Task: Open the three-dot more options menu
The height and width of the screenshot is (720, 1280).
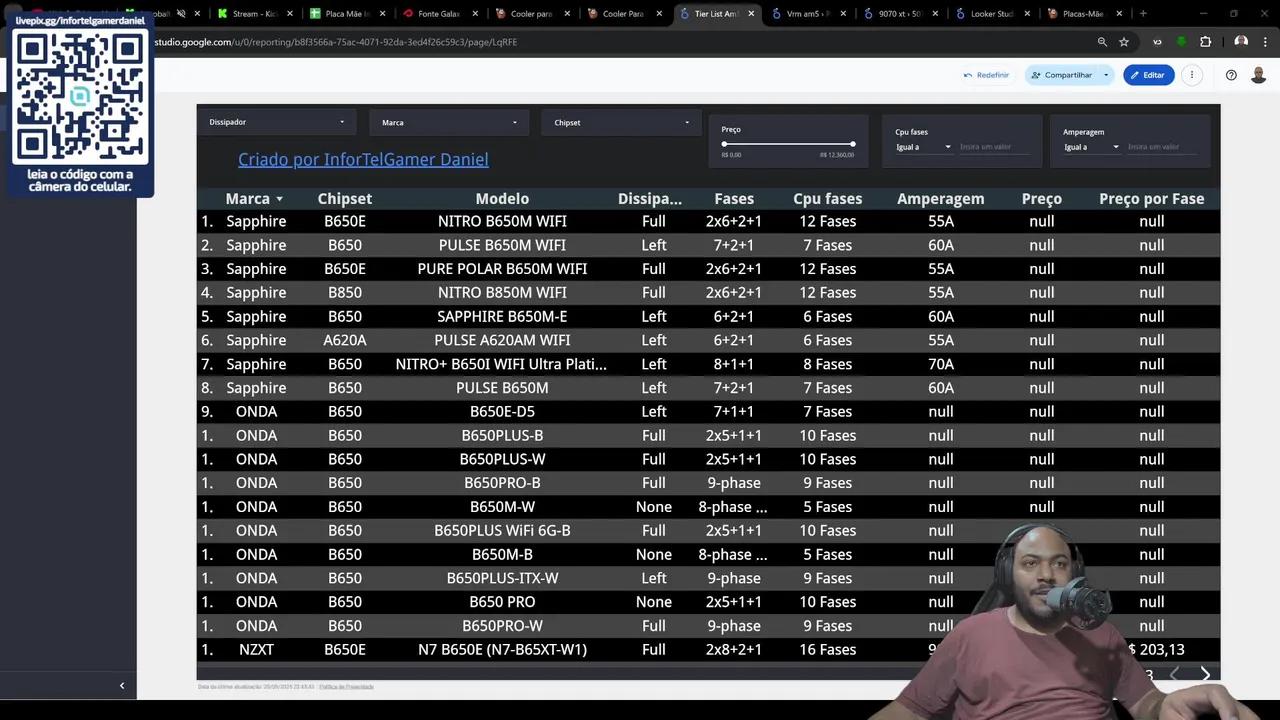Action: 1191,75
